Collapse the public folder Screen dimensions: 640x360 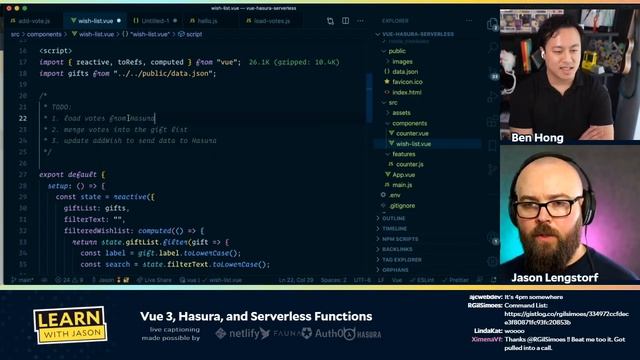[x=397, y=51]
